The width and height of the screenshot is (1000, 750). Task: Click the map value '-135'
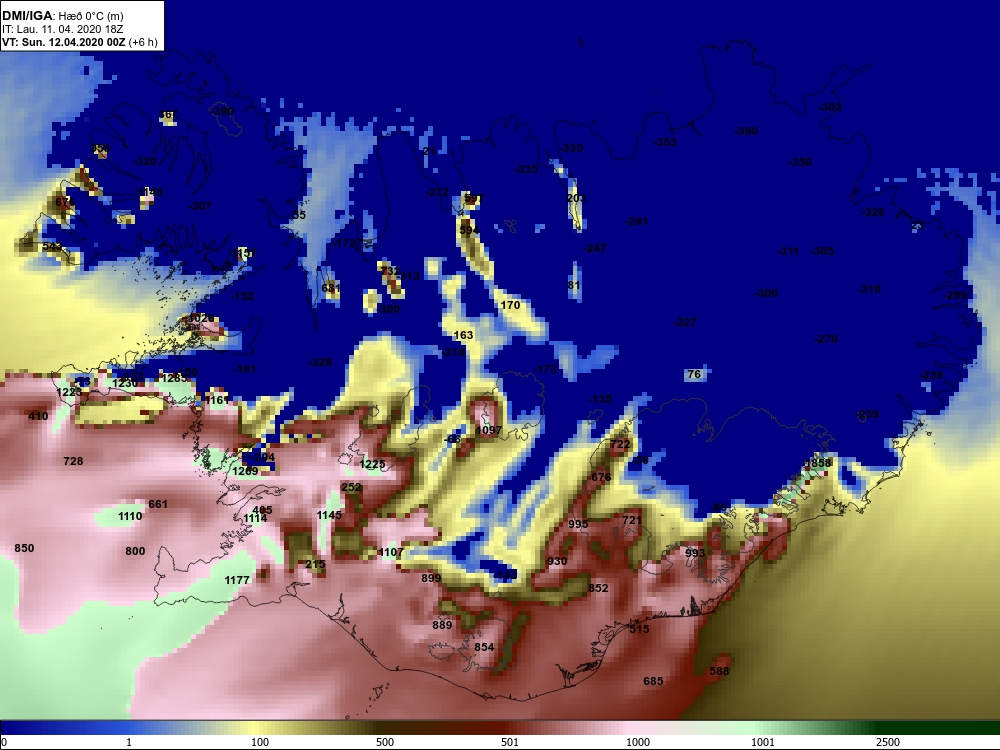coord(600,399)
